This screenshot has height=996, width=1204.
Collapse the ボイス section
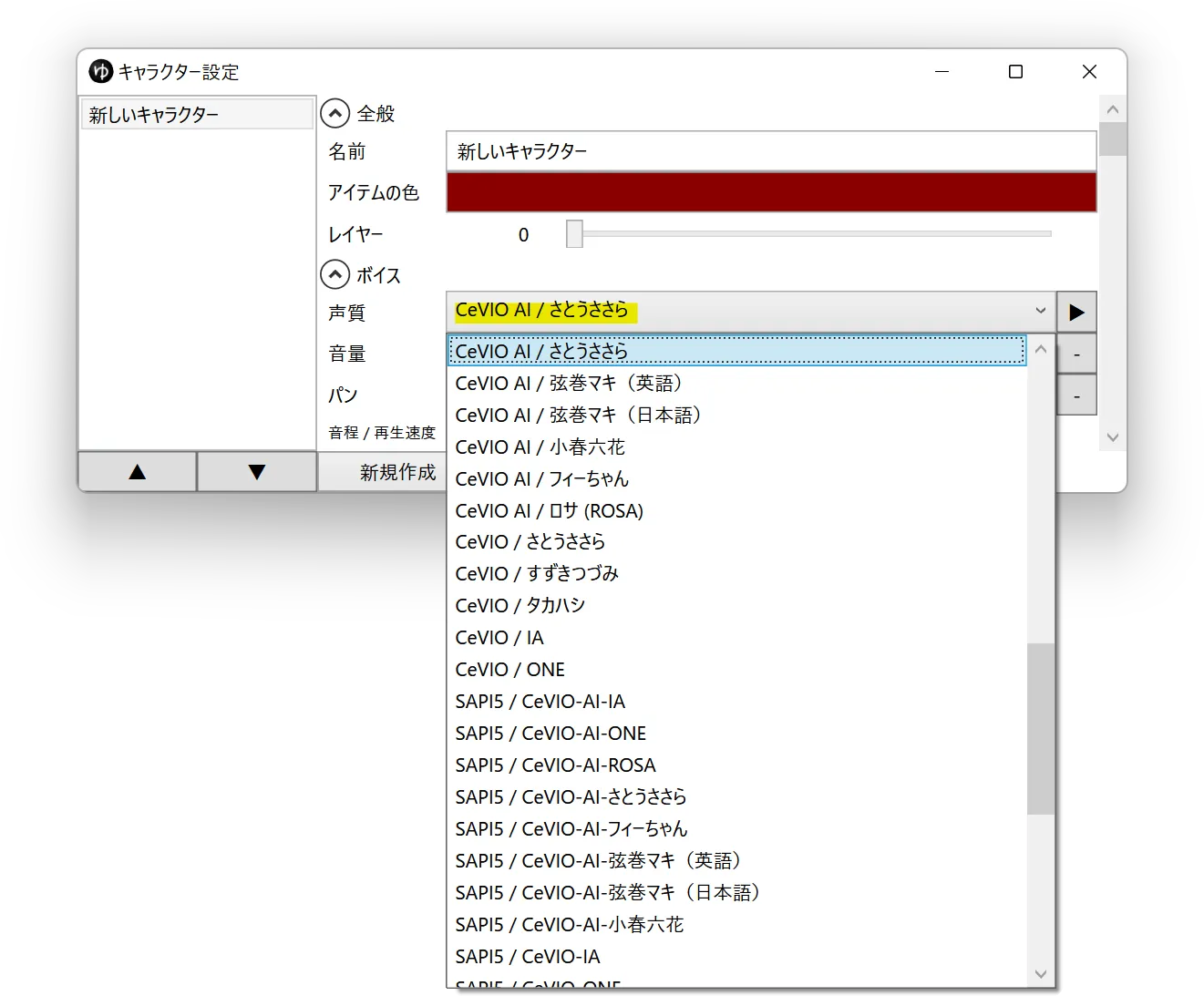click(335, 274)
